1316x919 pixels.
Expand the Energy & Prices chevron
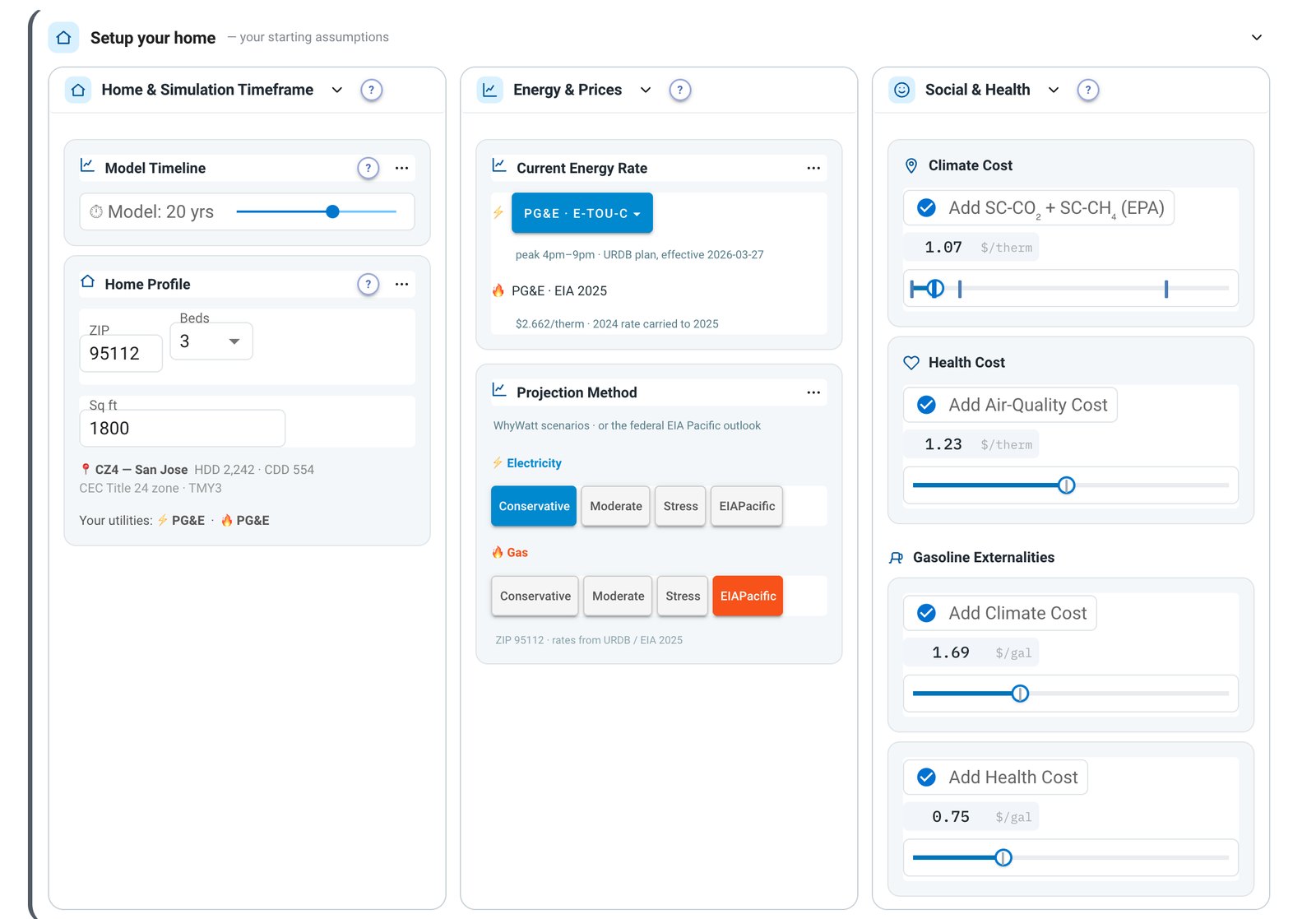pyautogui.click(x=646, y=90)
